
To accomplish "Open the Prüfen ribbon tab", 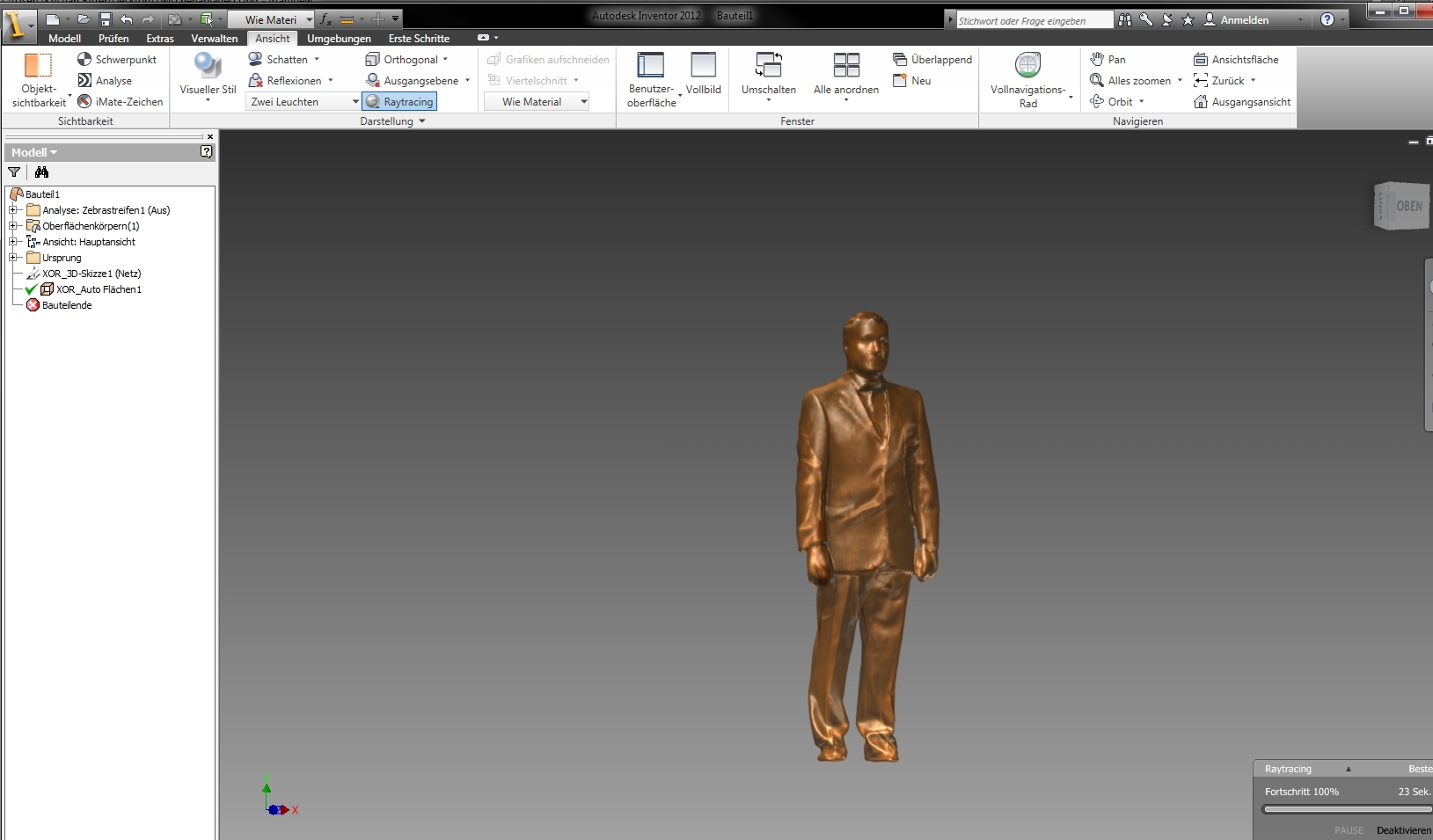I will click(x=113, y=39).
